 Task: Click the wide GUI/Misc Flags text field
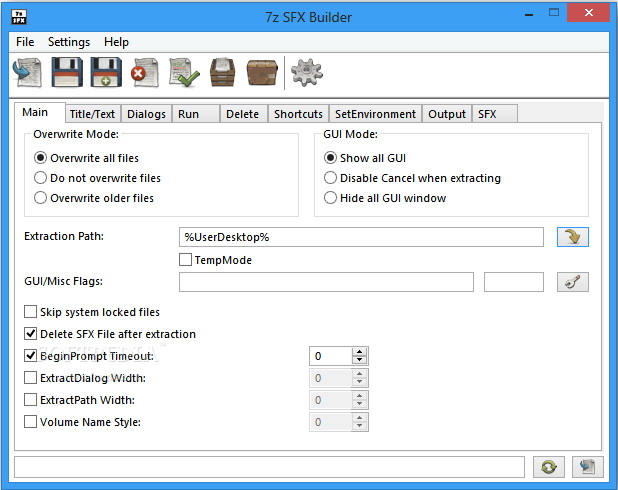tap(326, 282)
